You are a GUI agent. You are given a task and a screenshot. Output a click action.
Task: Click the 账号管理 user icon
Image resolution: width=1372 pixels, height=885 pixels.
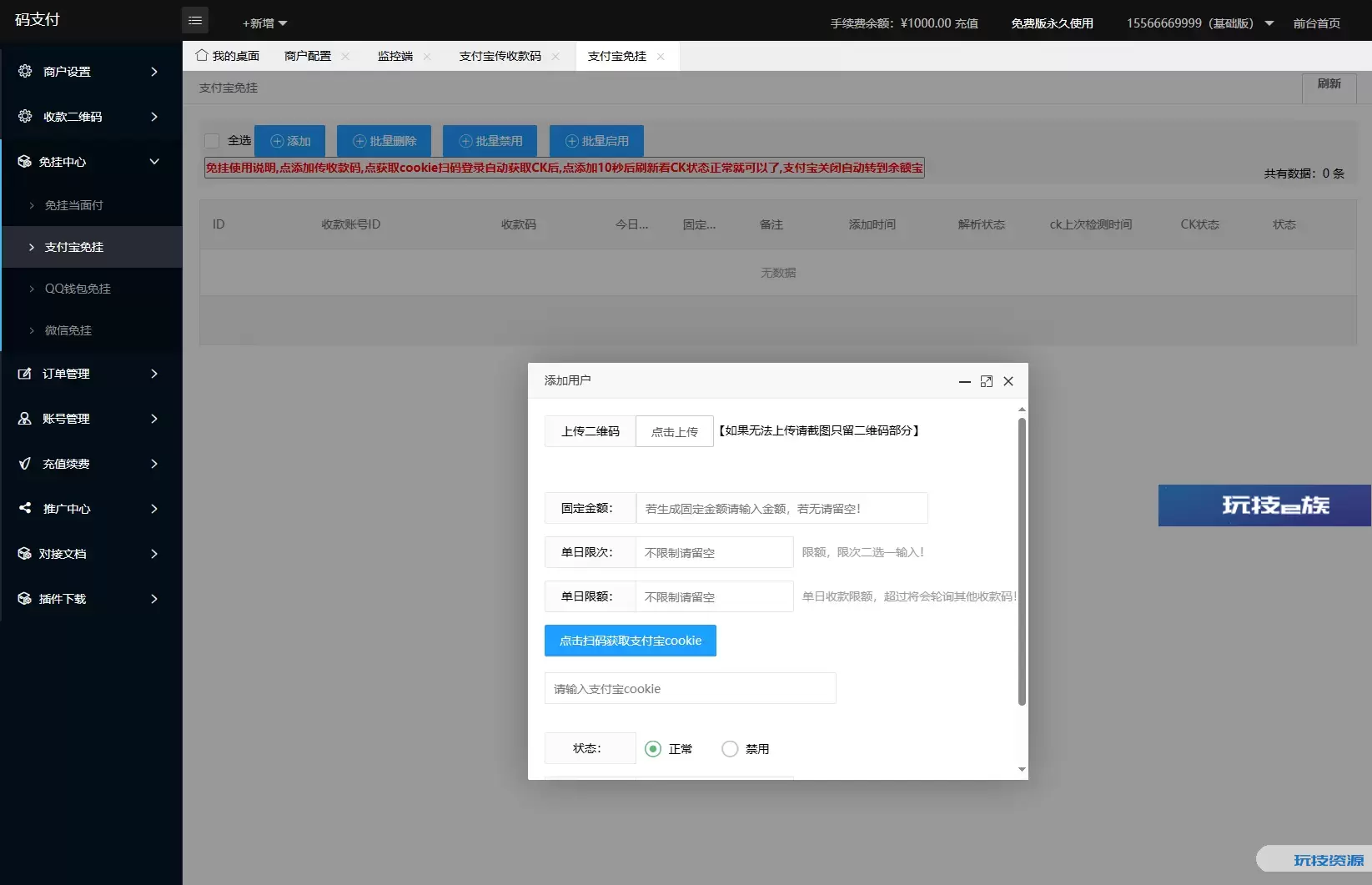tap(25, 418)
